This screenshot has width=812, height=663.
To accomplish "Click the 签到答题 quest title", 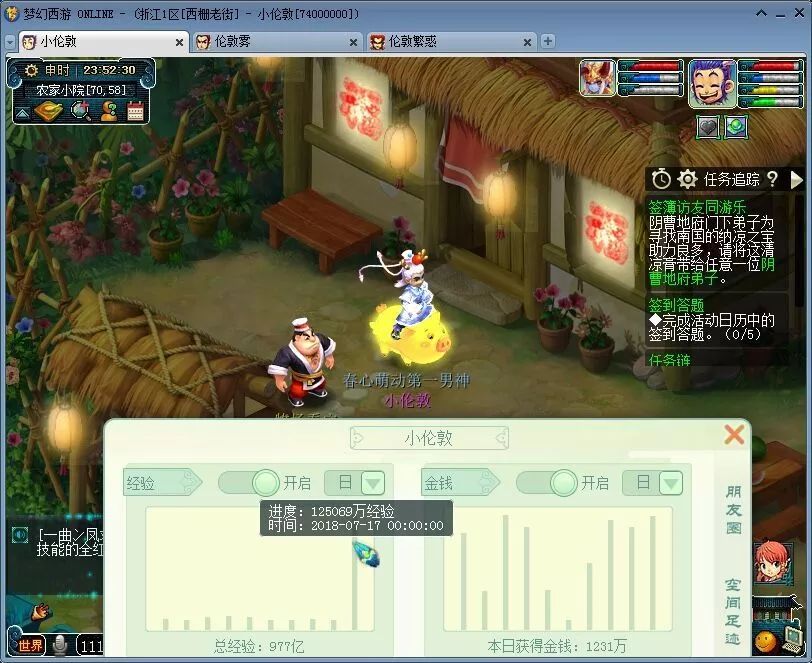I will click(x=676, y=305).
